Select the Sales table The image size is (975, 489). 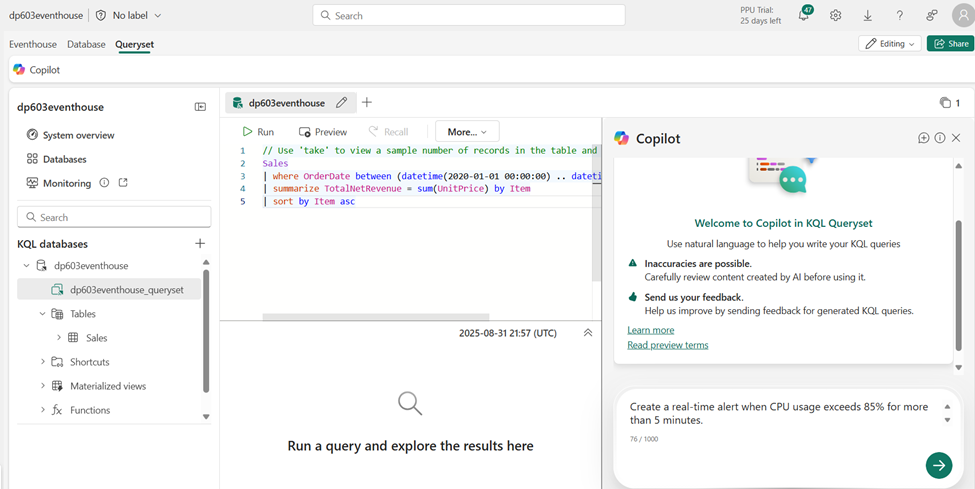tap(96, 338)
